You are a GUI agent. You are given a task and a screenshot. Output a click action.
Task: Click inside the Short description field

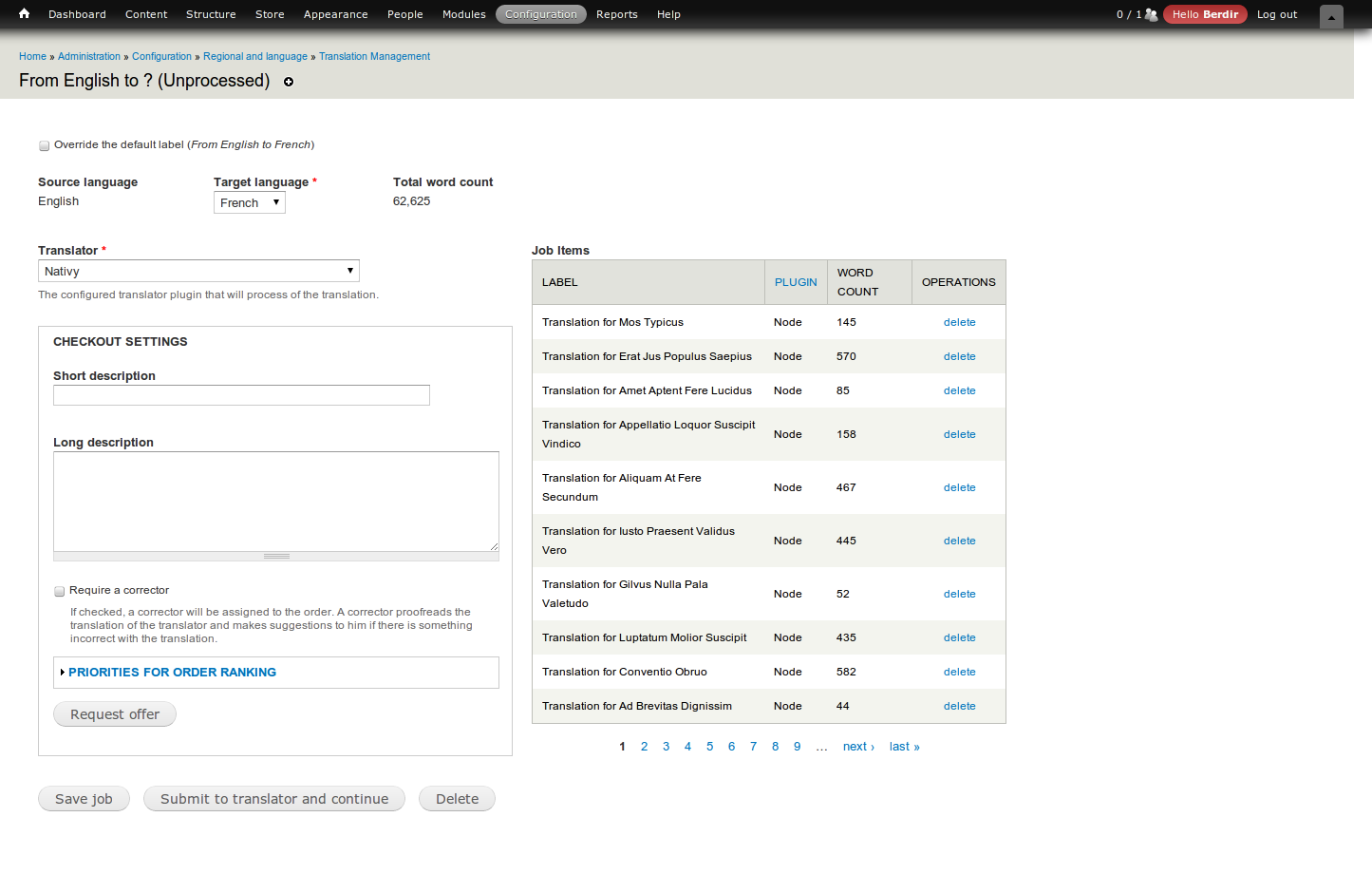[x=241, y=394]
